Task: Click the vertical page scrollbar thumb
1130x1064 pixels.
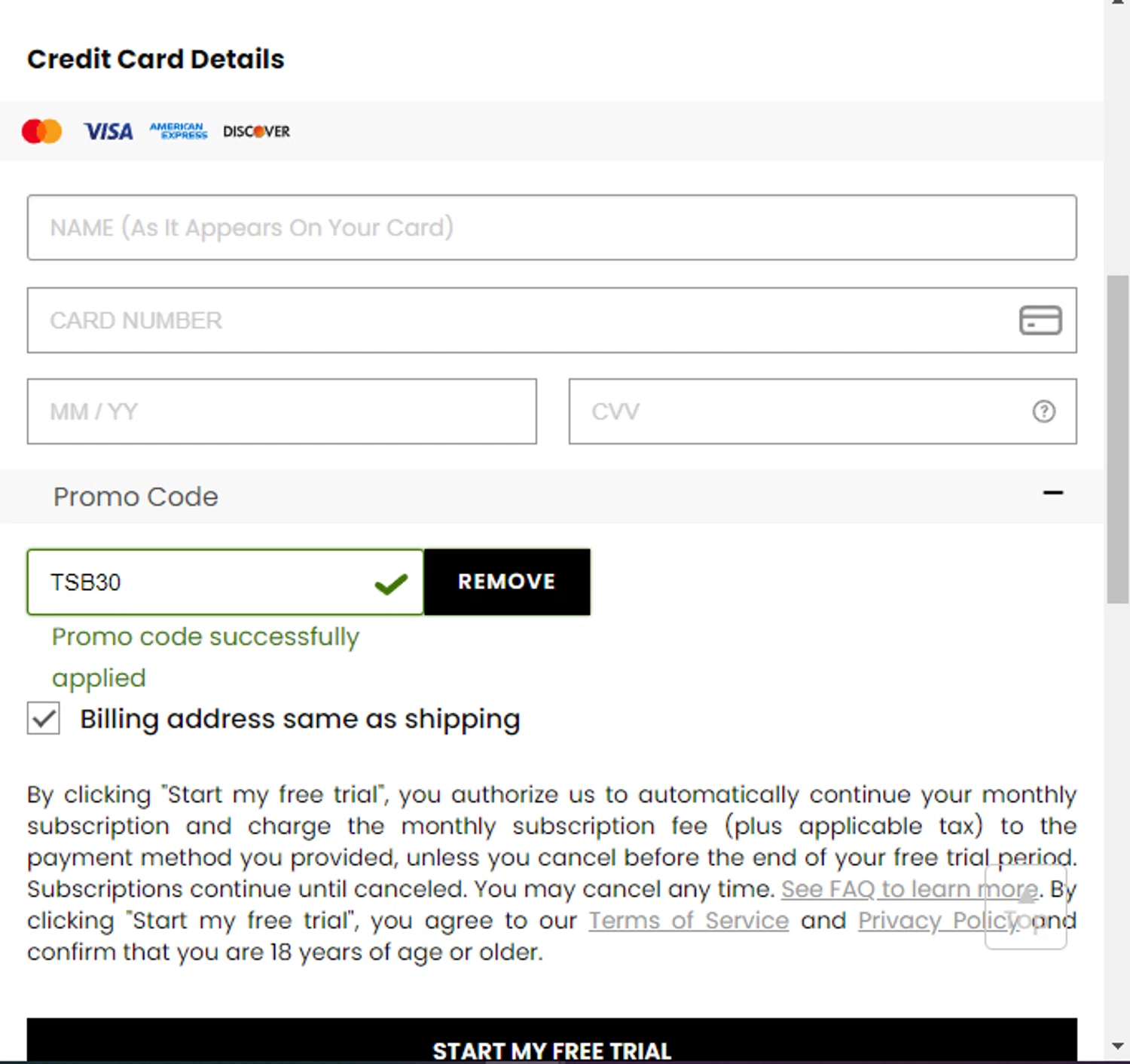Action: [1117, 439]
